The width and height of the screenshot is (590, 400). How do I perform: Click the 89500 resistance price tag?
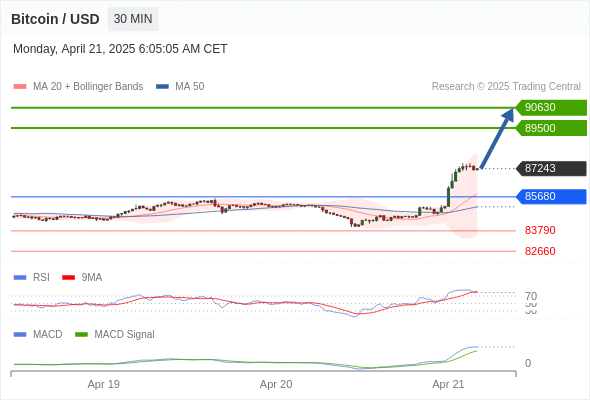point(551,128)
